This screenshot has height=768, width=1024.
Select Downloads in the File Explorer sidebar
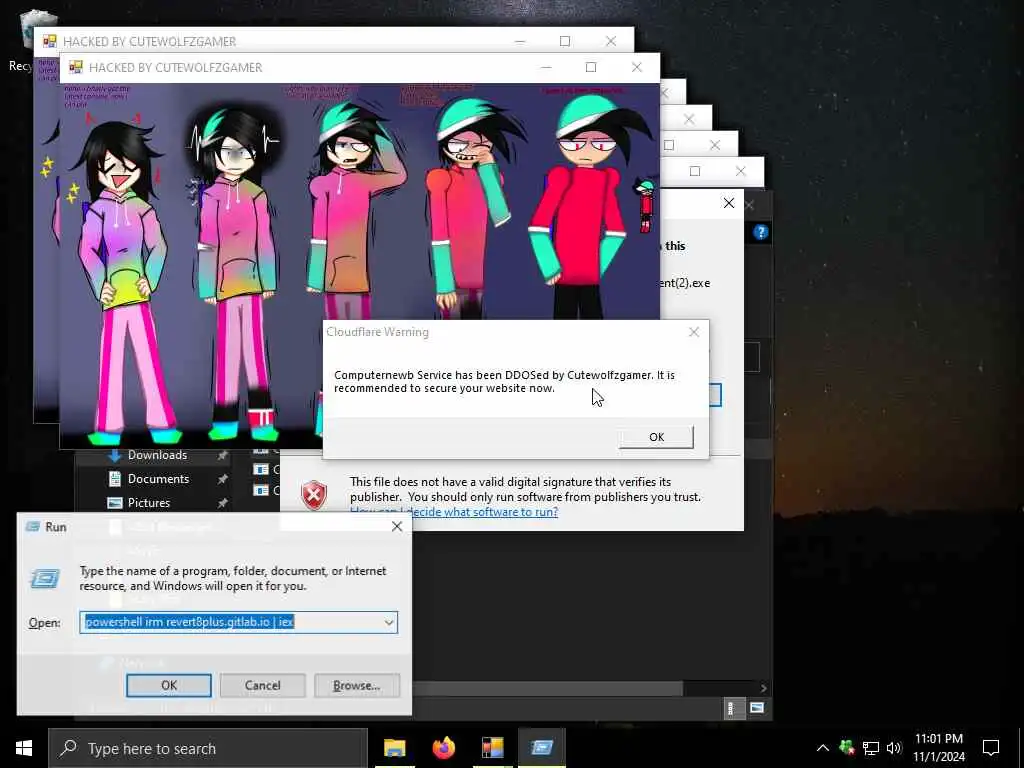click(157, 455)
